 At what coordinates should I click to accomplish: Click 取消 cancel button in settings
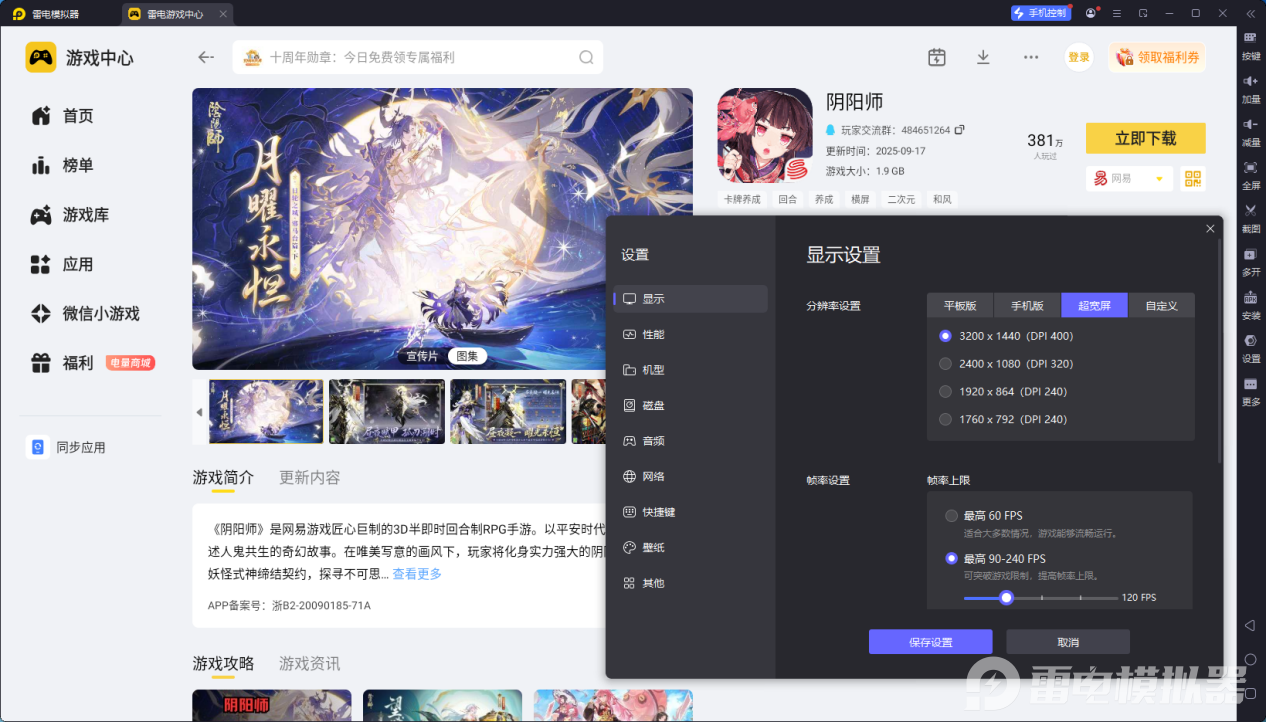(x=1068, y=642)
